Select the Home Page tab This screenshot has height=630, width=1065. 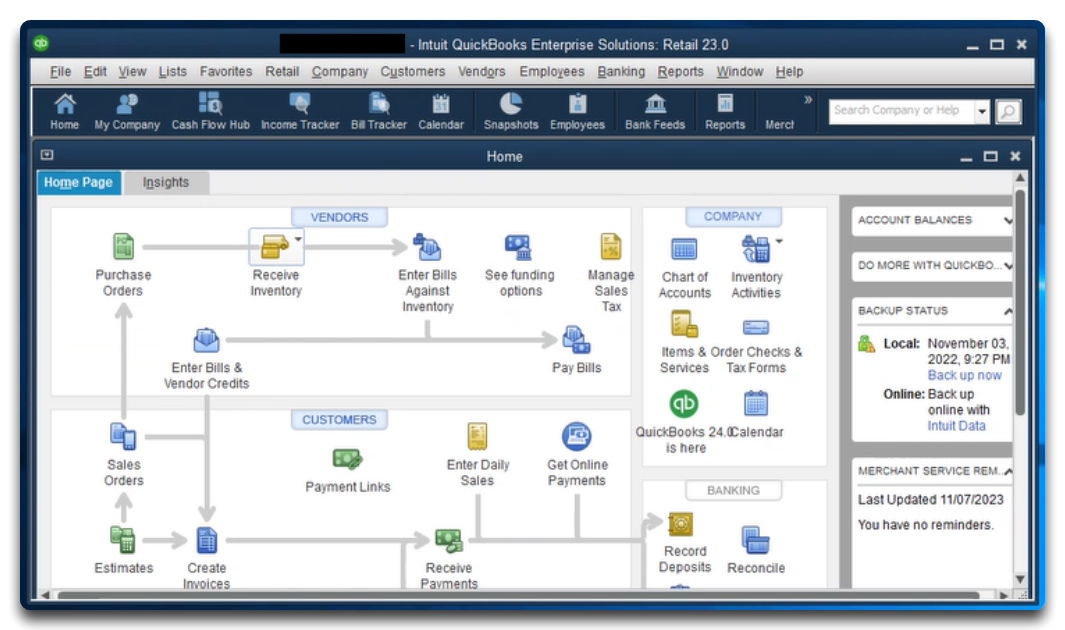(78, 183)
